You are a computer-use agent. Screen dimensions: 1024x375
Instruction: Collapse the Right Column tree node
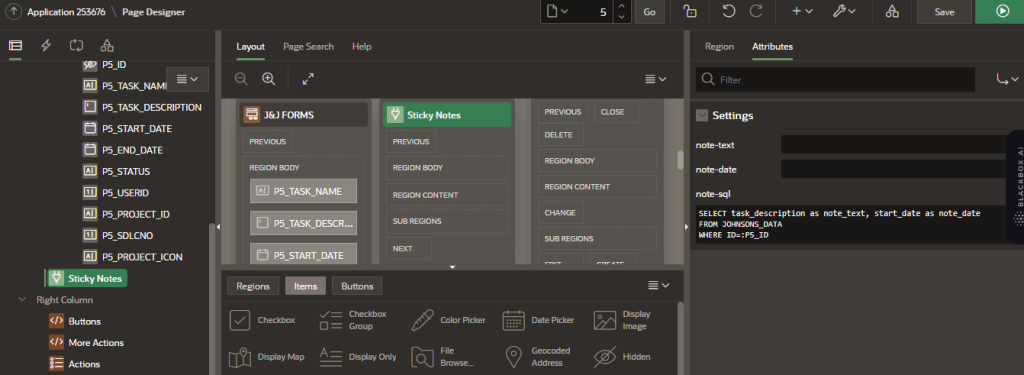pyautogui.click(x=23, y=300)
